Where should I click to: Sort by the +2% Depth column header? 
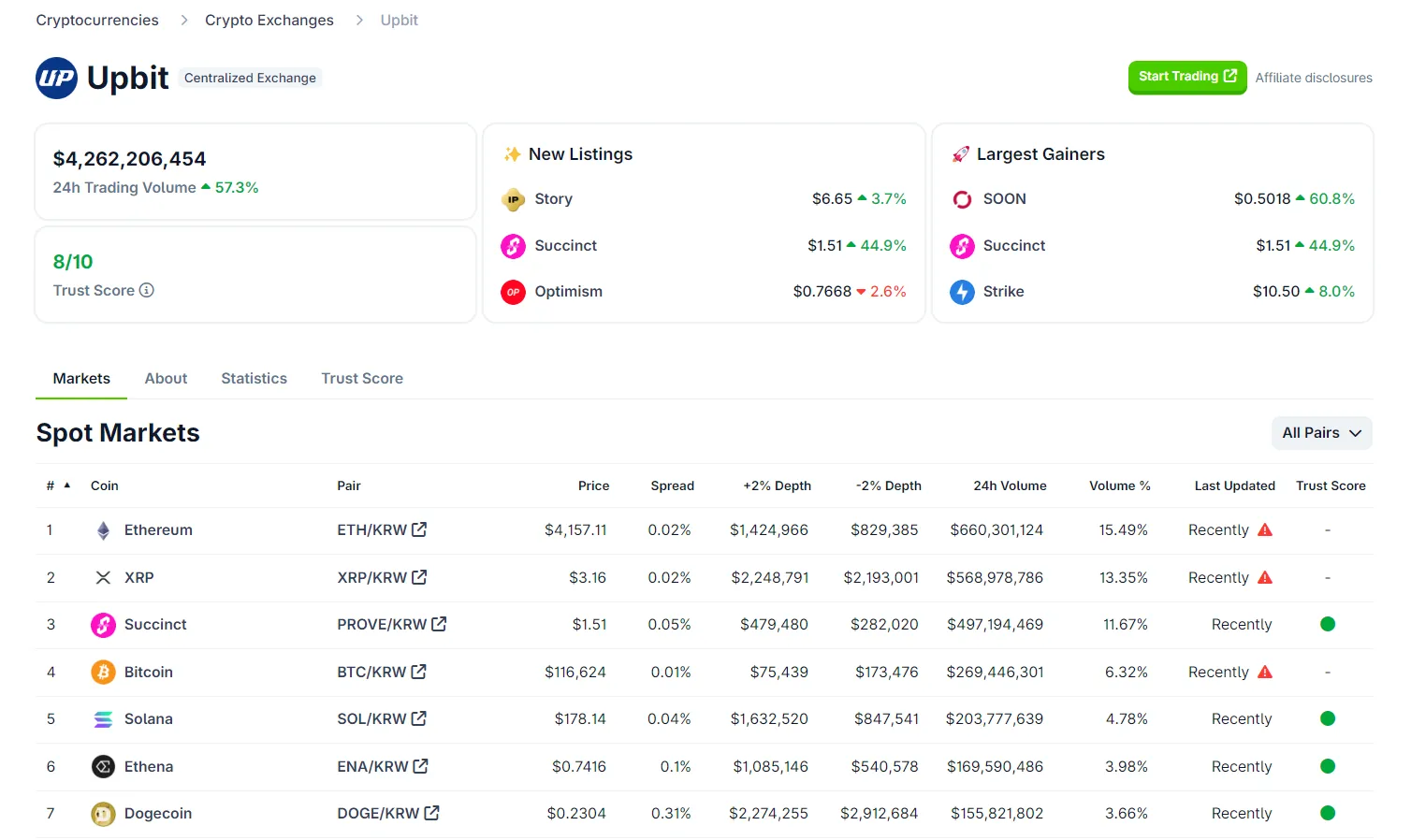pos(777,485)
